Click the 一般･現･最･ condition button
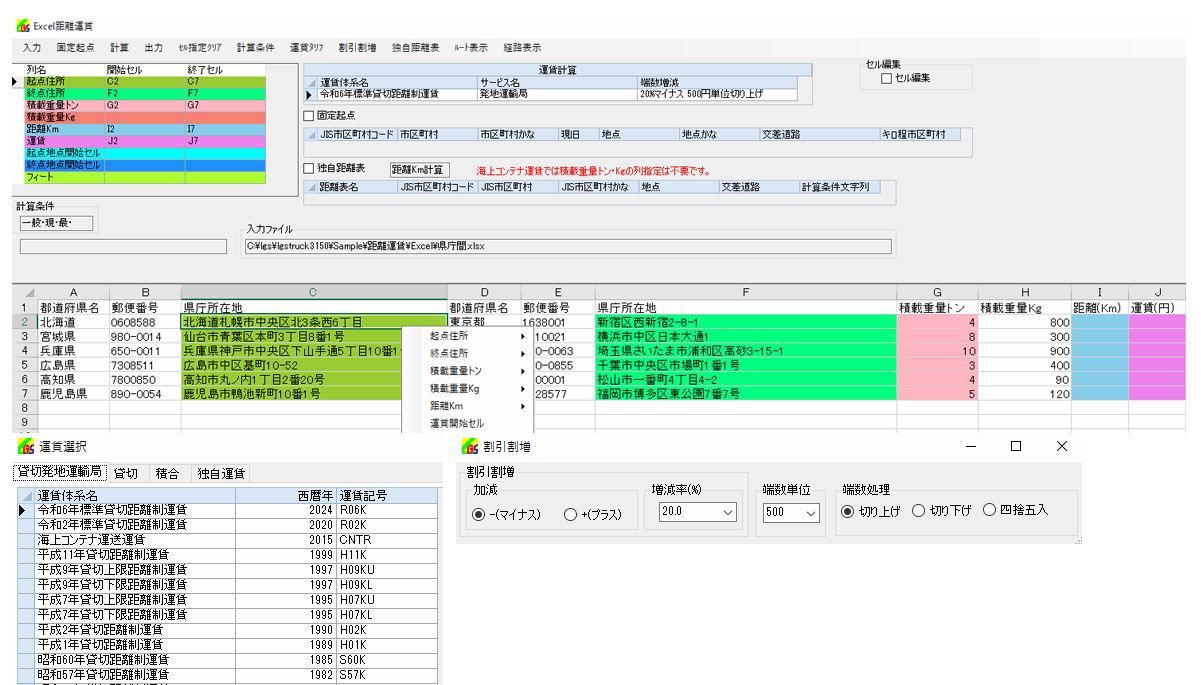Viewport: 1201px width, 685px height. point(55,222)
